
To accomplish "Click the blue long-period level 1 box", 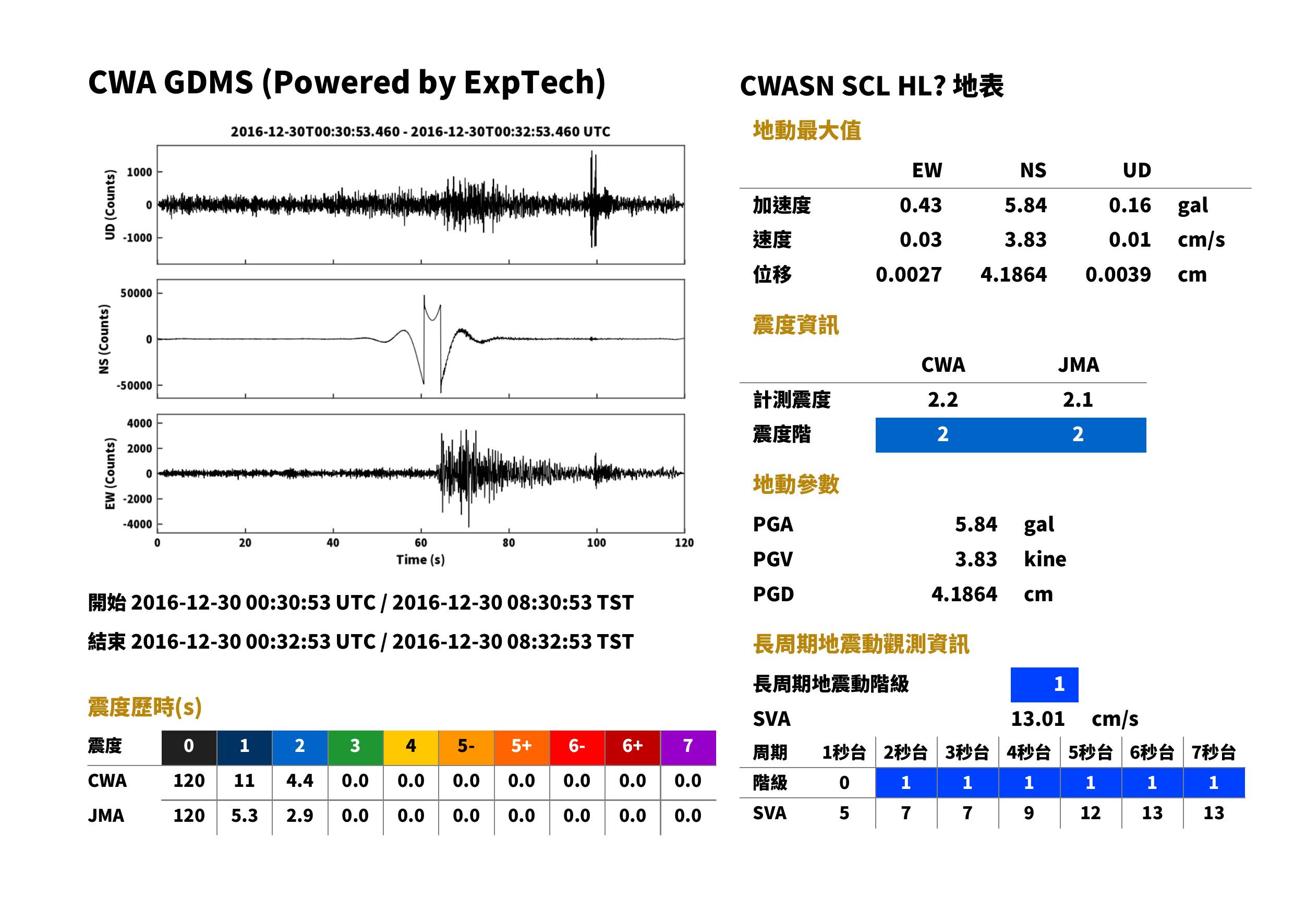I will tap(1044, 685).
